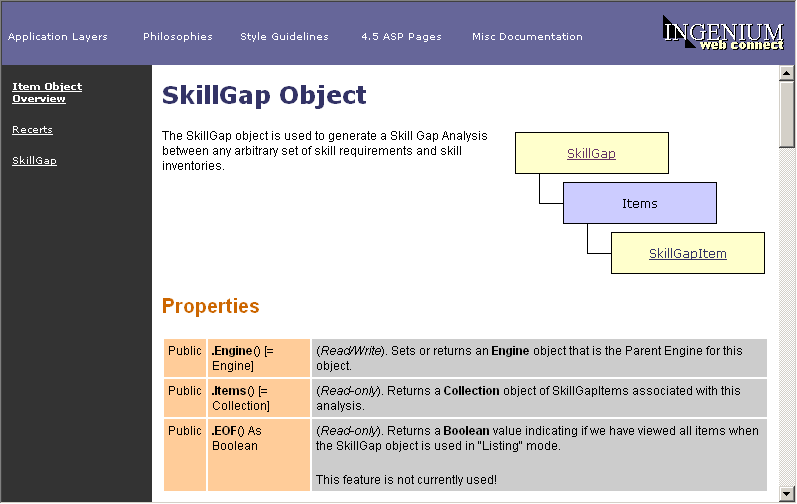Screen dimensions: 797x504
Task: Click the Ingenium web connect logo
Action: [723, 33]
